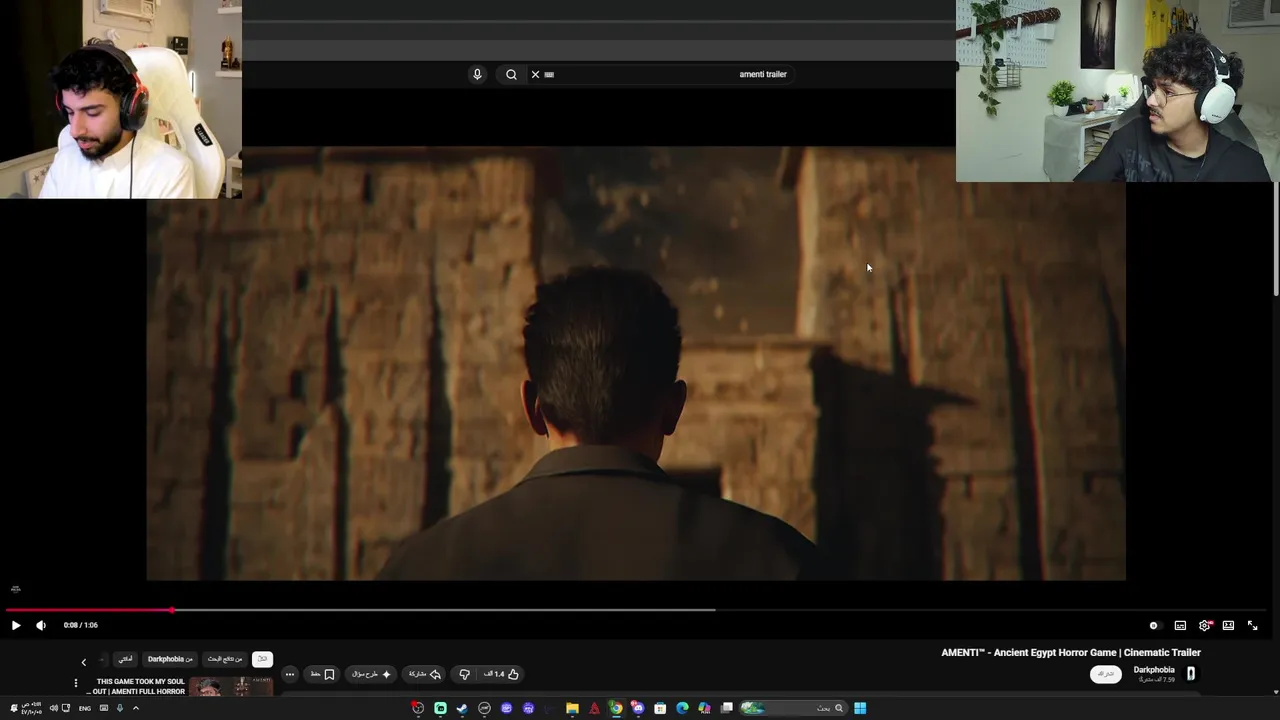Run the search with the magnifier icon
Screen dimensions: 1280x720
[x=511, y=74]
